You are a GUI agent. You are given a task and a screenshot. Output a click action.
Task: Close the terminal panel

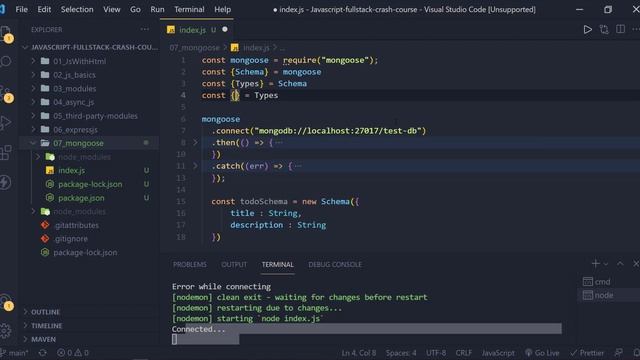pyautogui.click(x=636, y=264)
